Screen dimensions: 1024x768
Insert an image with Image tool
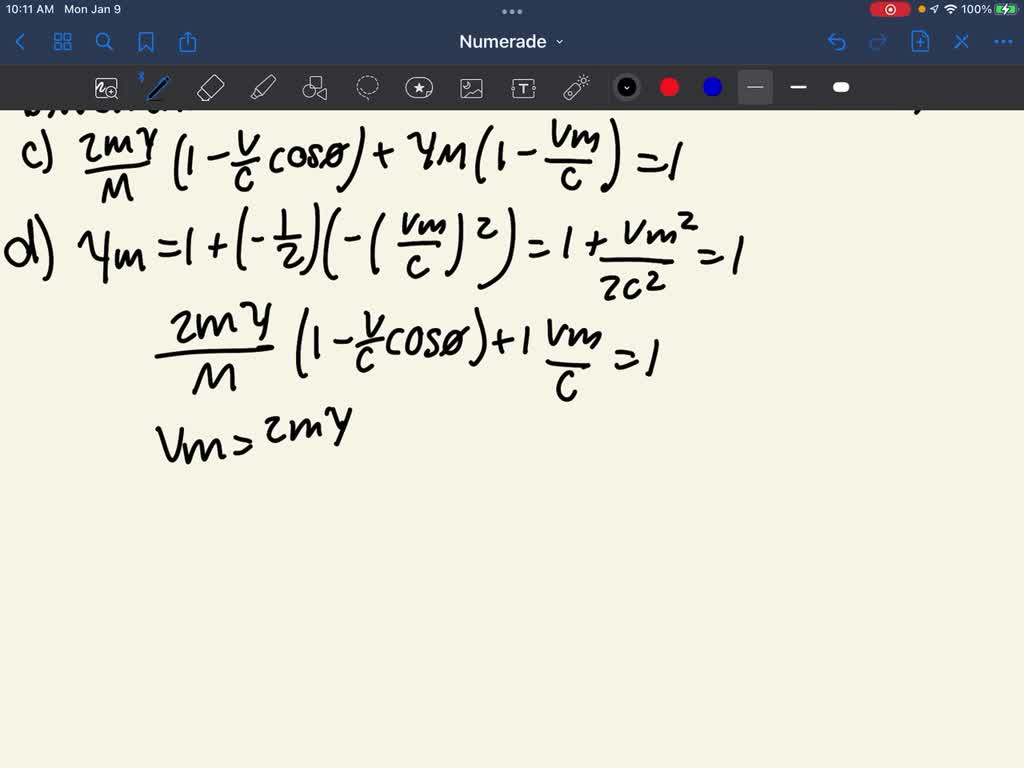(x=471, y=88)
